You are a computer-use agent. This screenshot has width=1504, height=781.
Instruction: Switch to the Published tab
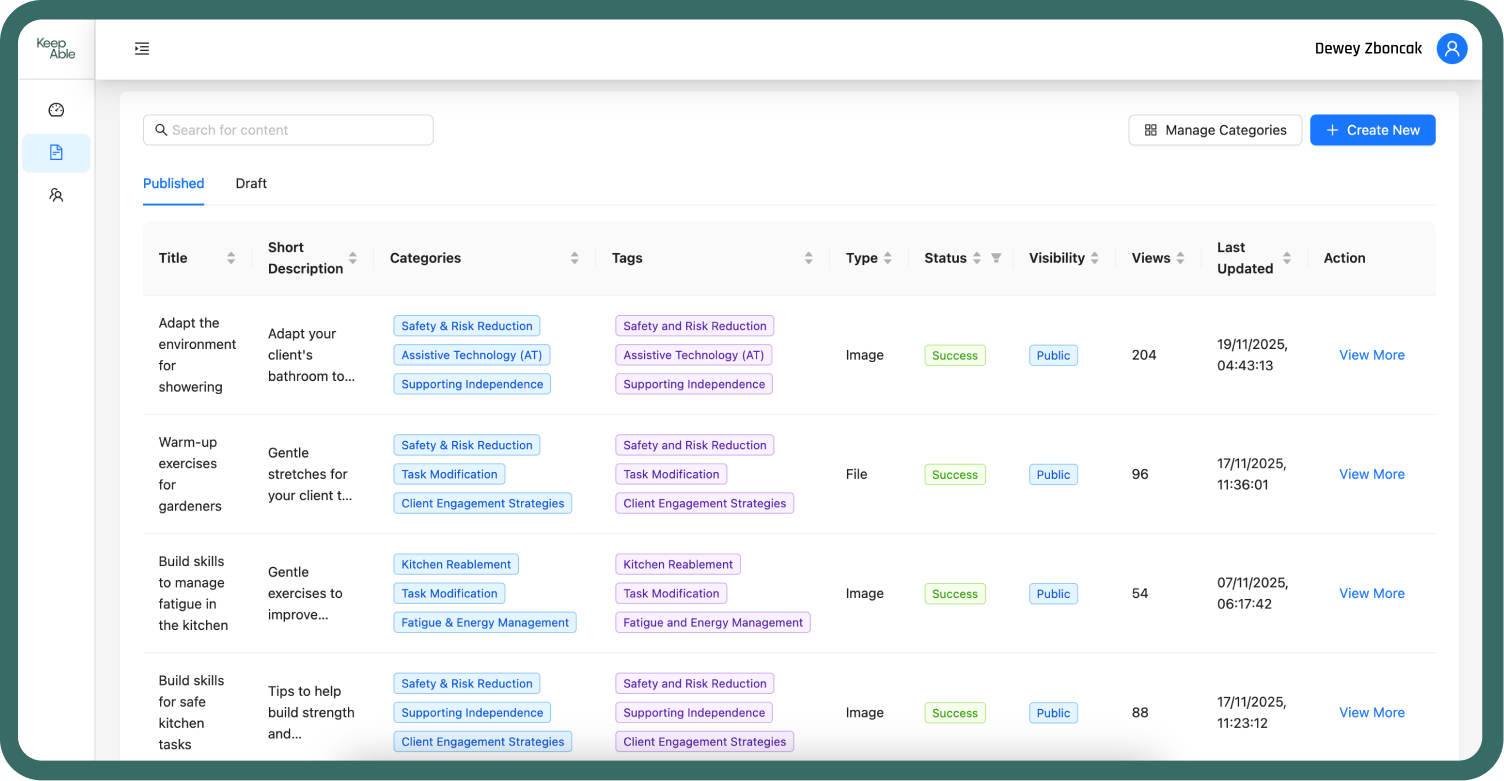(173, 184)
